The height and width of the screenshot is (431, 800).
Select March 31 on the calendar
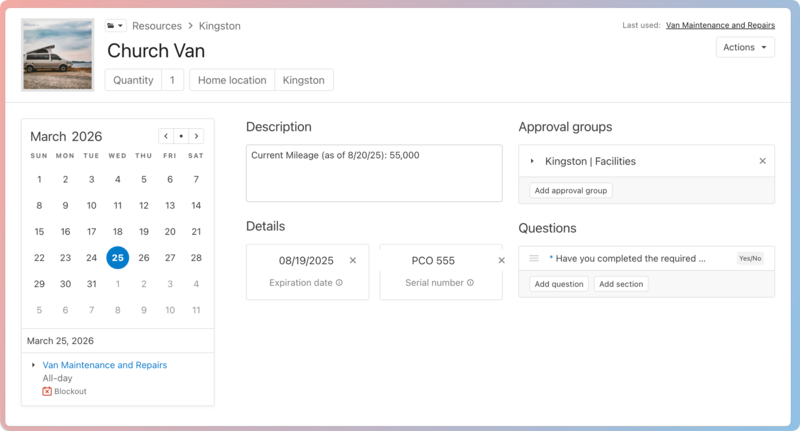[91, 284]
